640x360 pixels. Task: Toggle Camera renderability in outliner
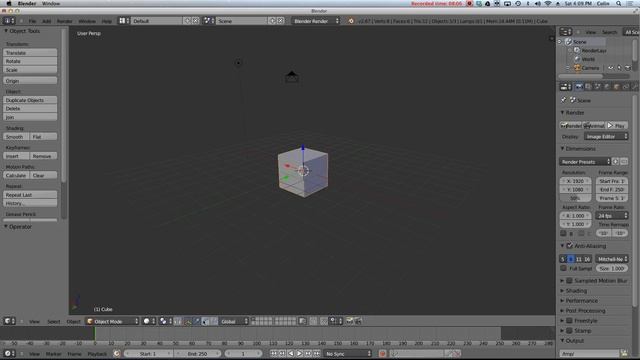tap(628, 68)
